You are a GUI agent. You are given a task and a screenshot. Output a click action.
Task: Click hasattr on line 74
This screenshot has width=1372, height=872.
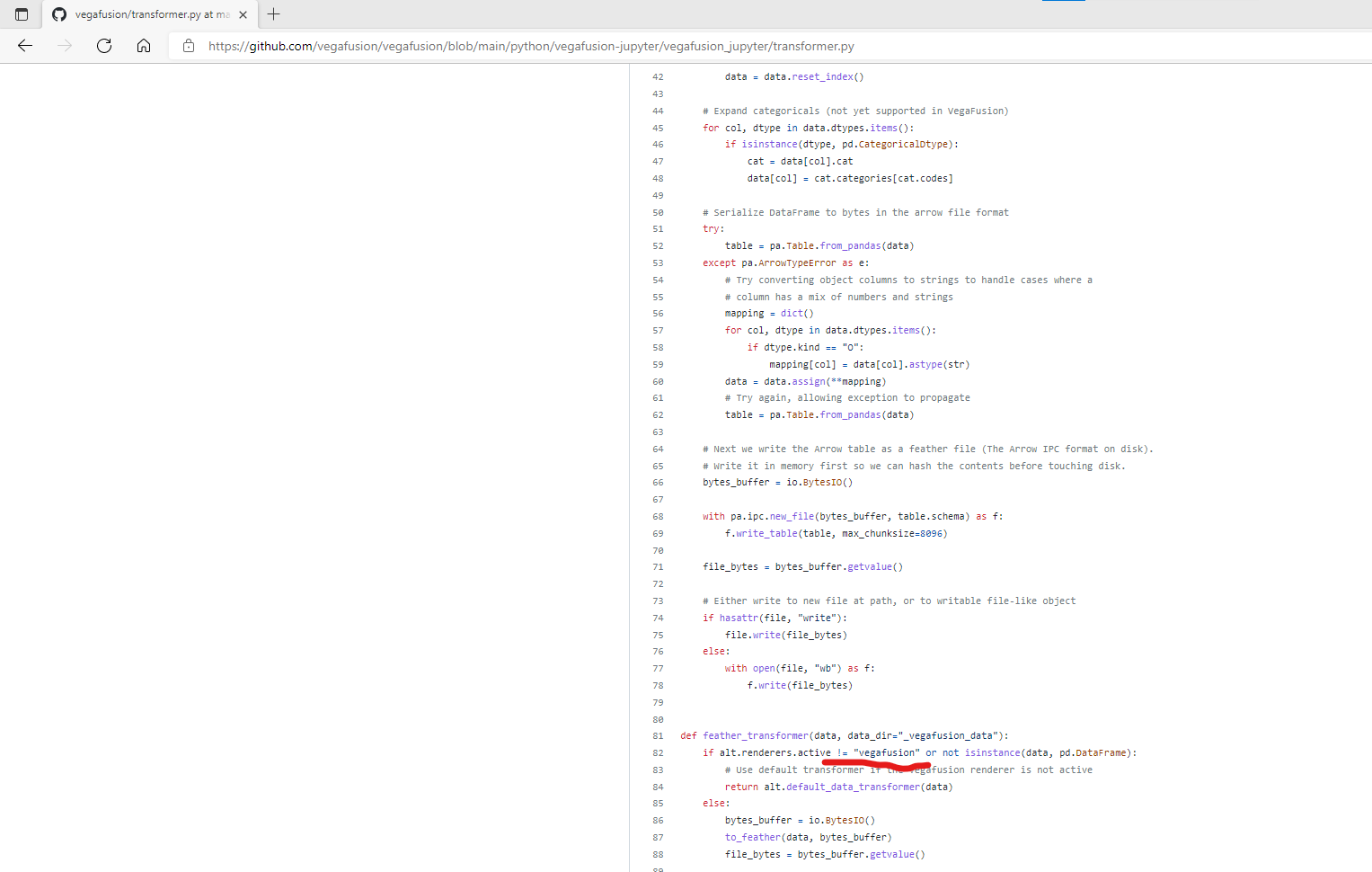[x=739, y=618]
